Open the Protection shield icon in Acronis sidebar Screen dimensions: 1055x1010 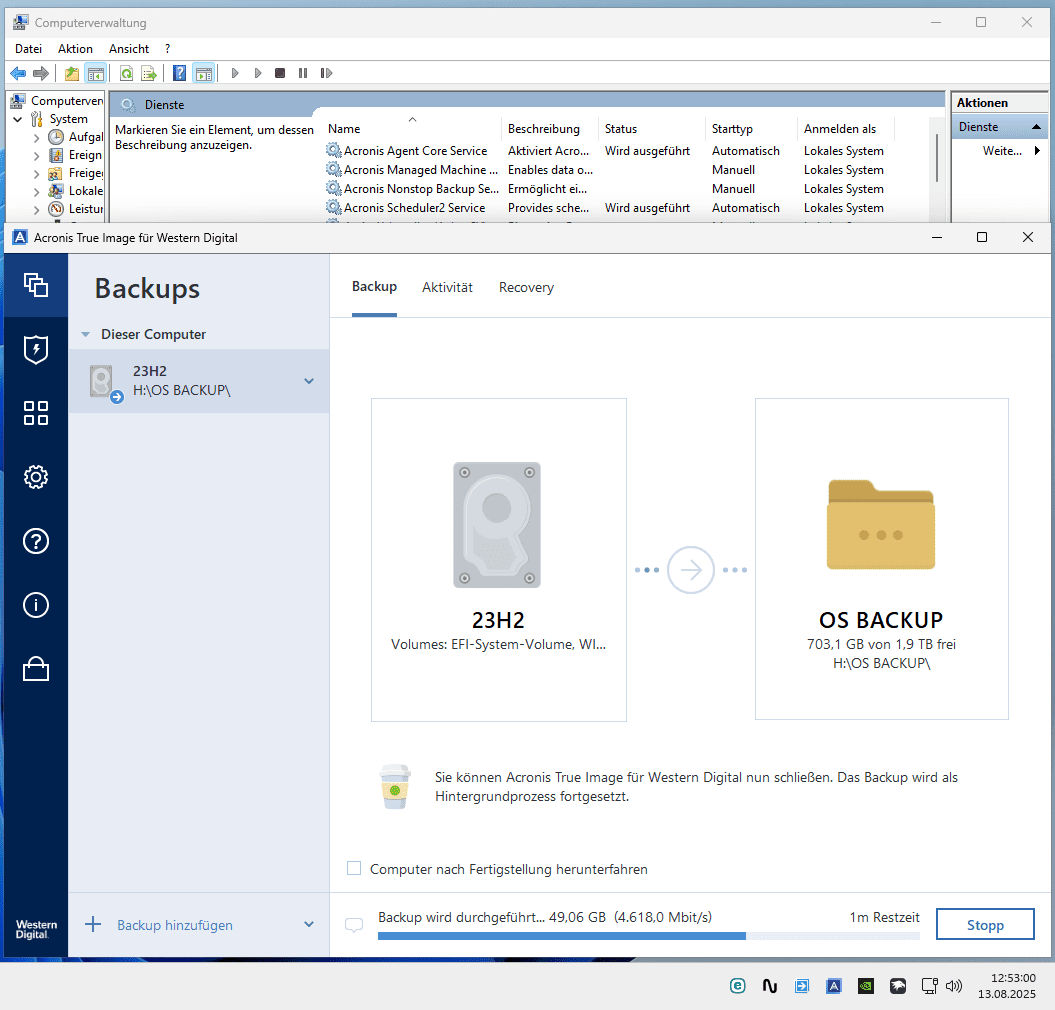[36, 349]
